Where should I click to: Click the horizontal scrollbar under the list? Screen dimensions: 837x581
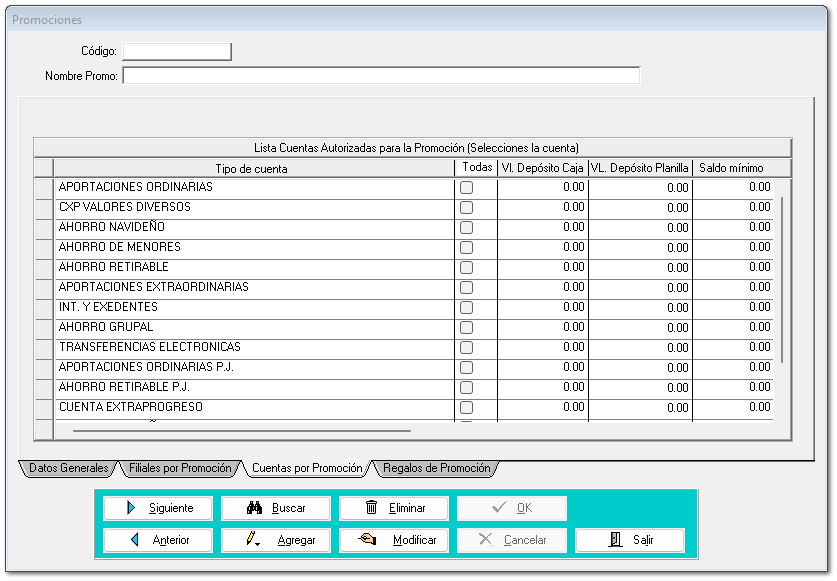point(242,431)
